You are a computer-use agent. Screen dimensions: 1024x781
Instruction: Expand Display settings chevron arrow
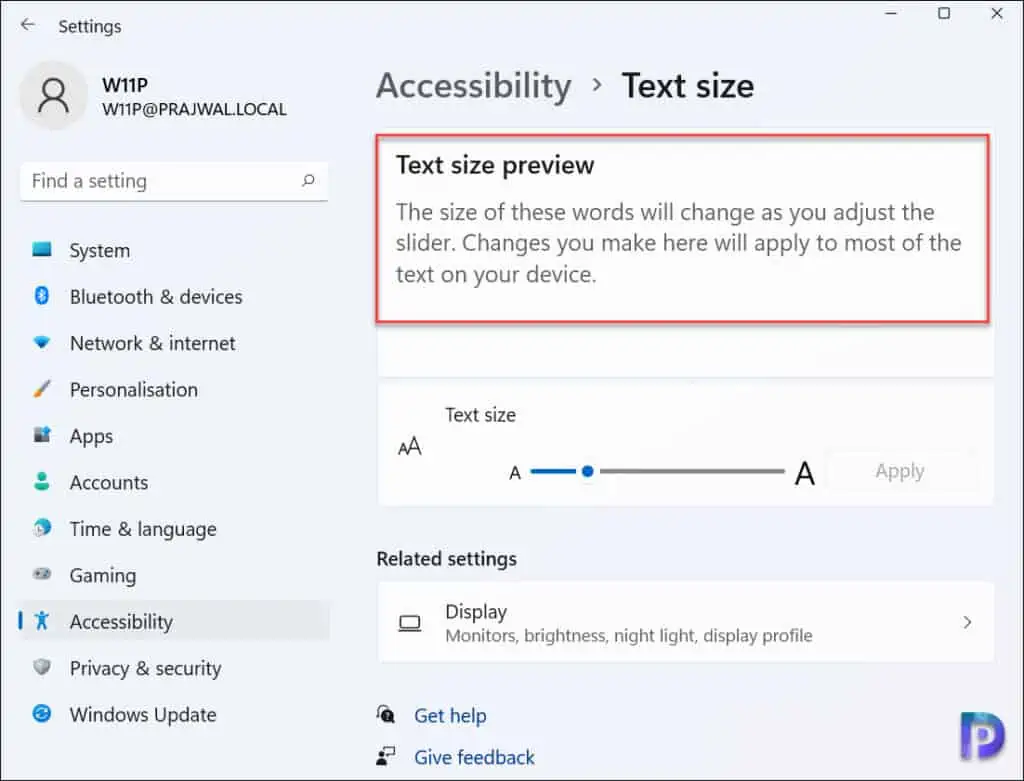[967, 622]
